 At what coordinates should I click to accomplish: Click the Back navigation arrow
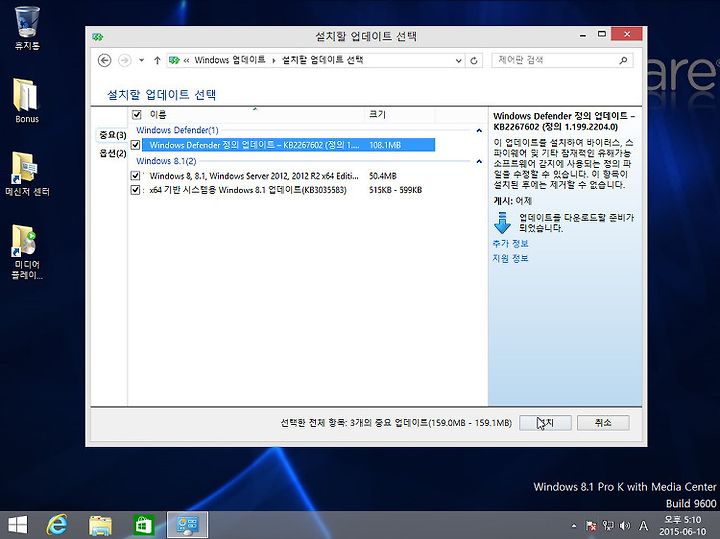tap(105, 60)
